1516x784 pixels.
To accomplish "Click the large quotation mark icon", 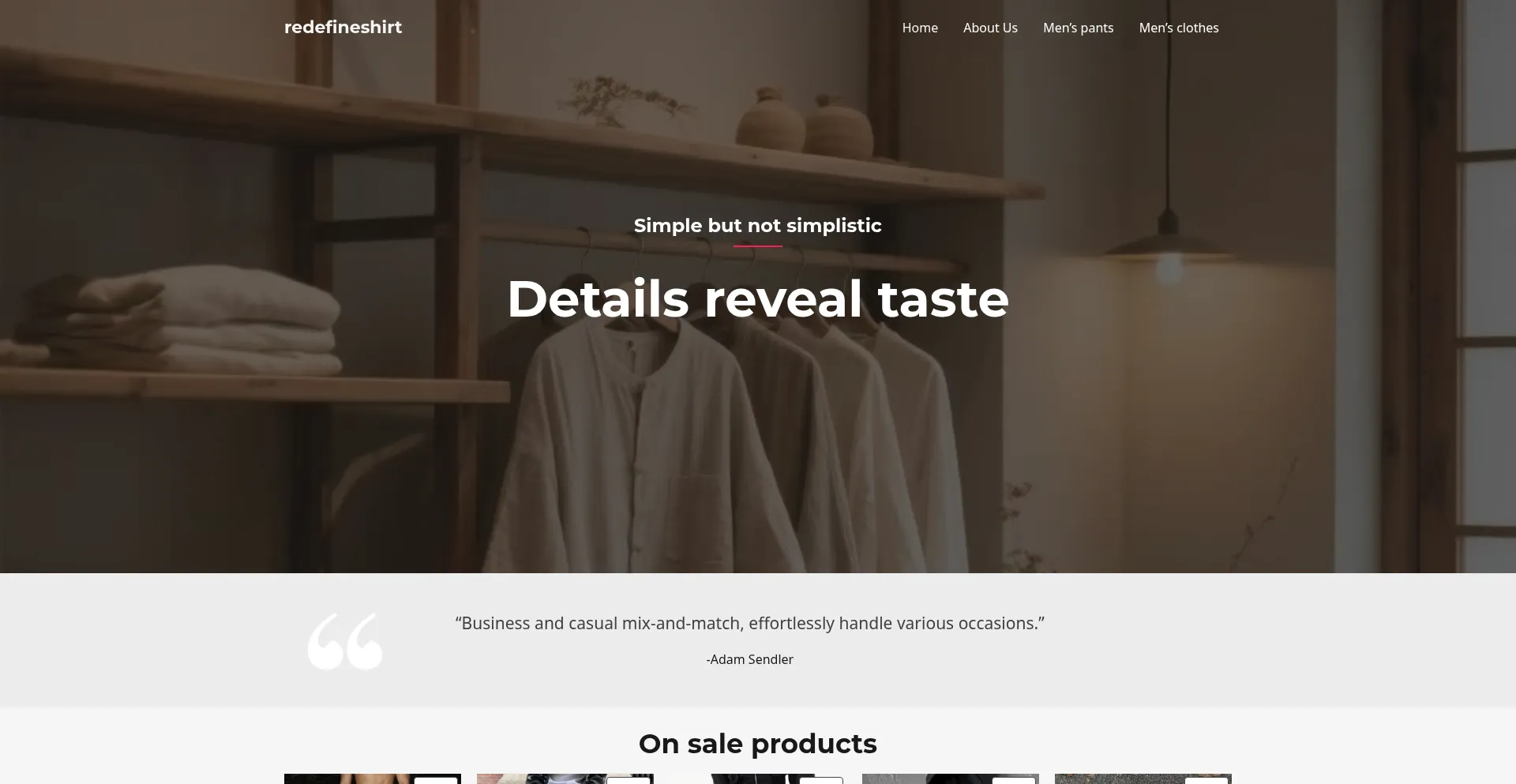I will 345,641.
